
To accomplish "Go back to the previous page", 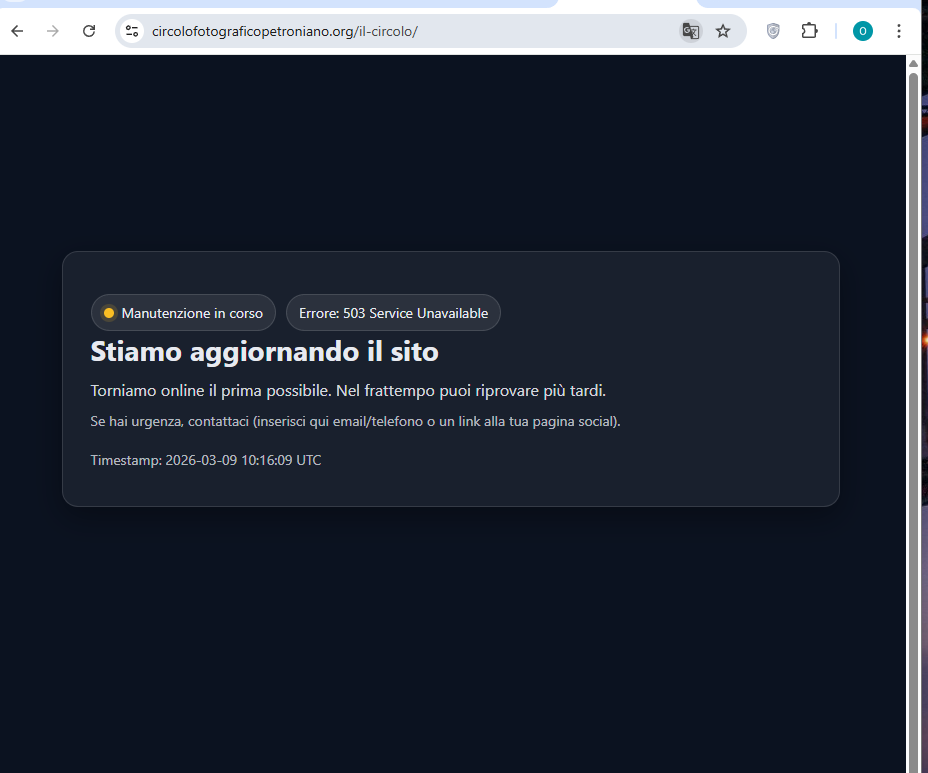I will coord(17,31).
